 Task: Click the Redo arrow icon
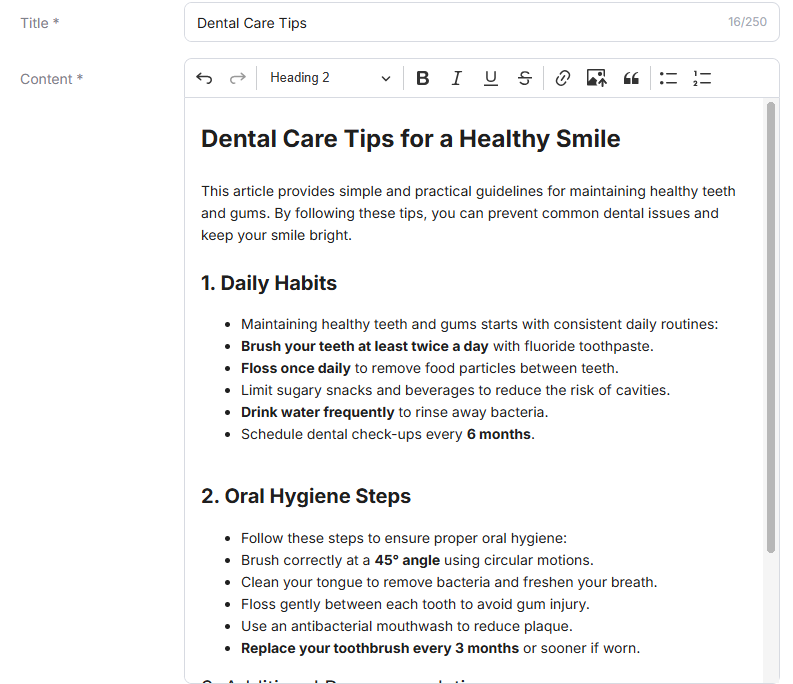click(237, 78)
